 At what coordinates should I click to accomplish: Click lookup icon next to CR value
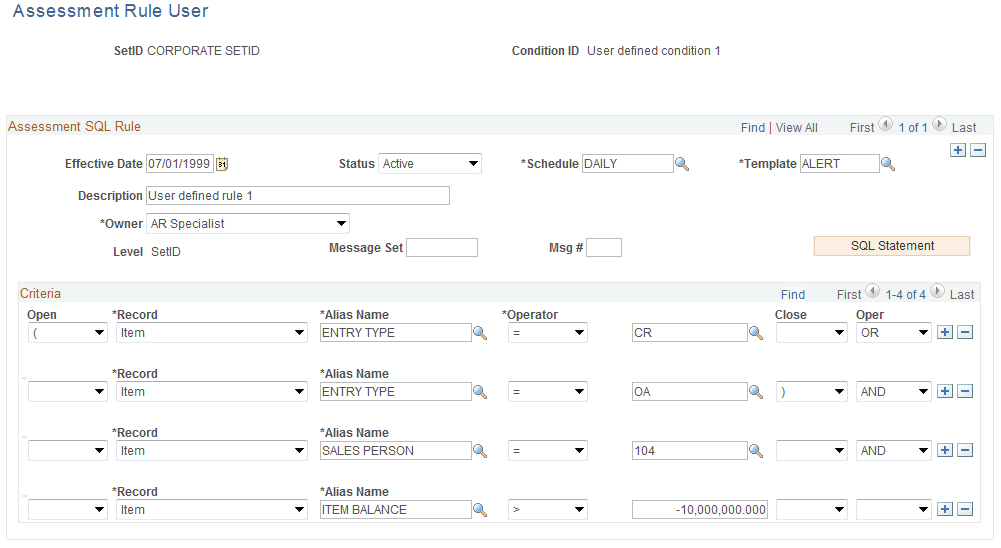coord(757,333)
